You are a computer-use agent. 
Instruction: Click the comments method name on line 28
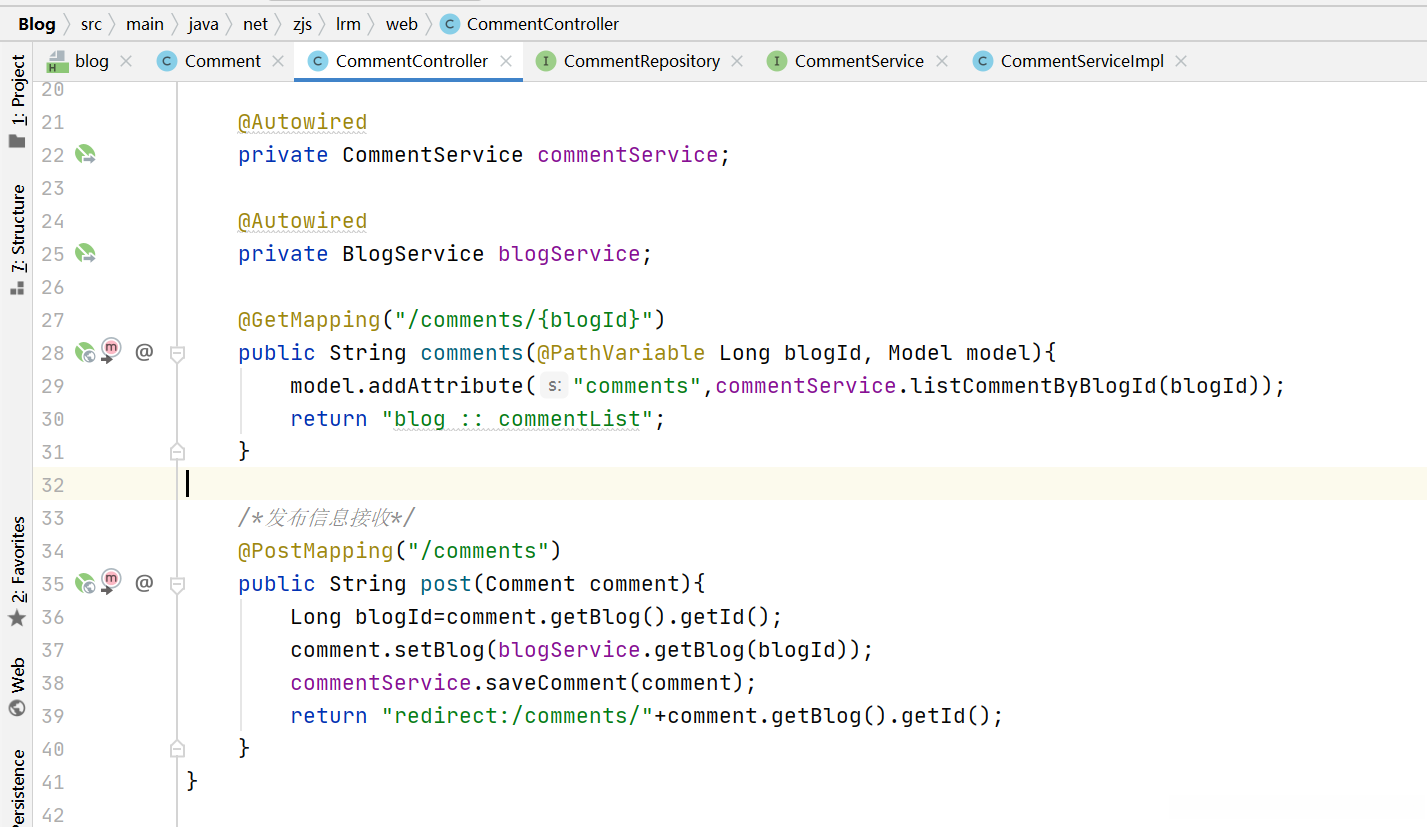click(472, 353)
